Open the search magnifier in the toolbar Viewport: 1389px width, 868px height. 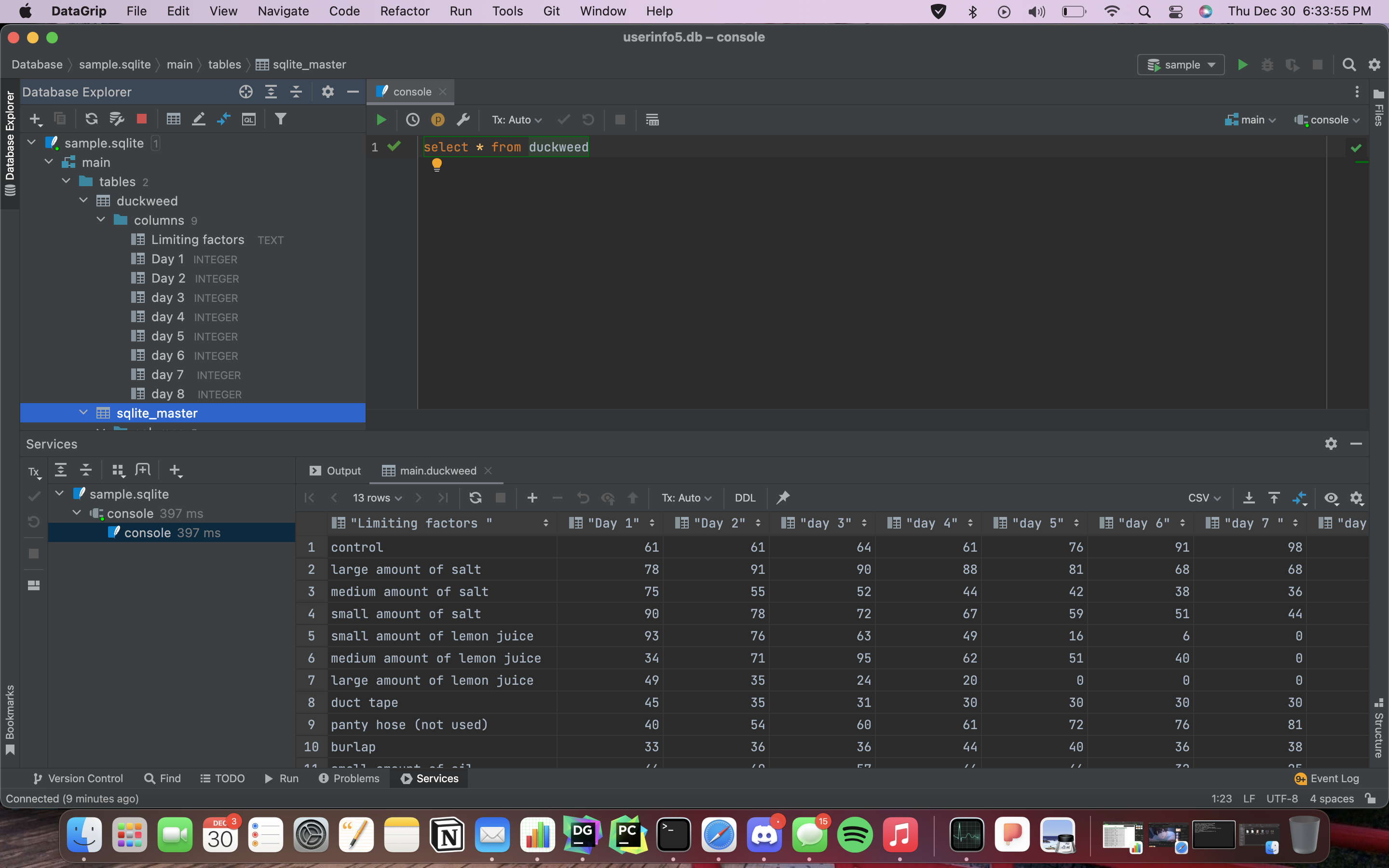(1349, 64)
